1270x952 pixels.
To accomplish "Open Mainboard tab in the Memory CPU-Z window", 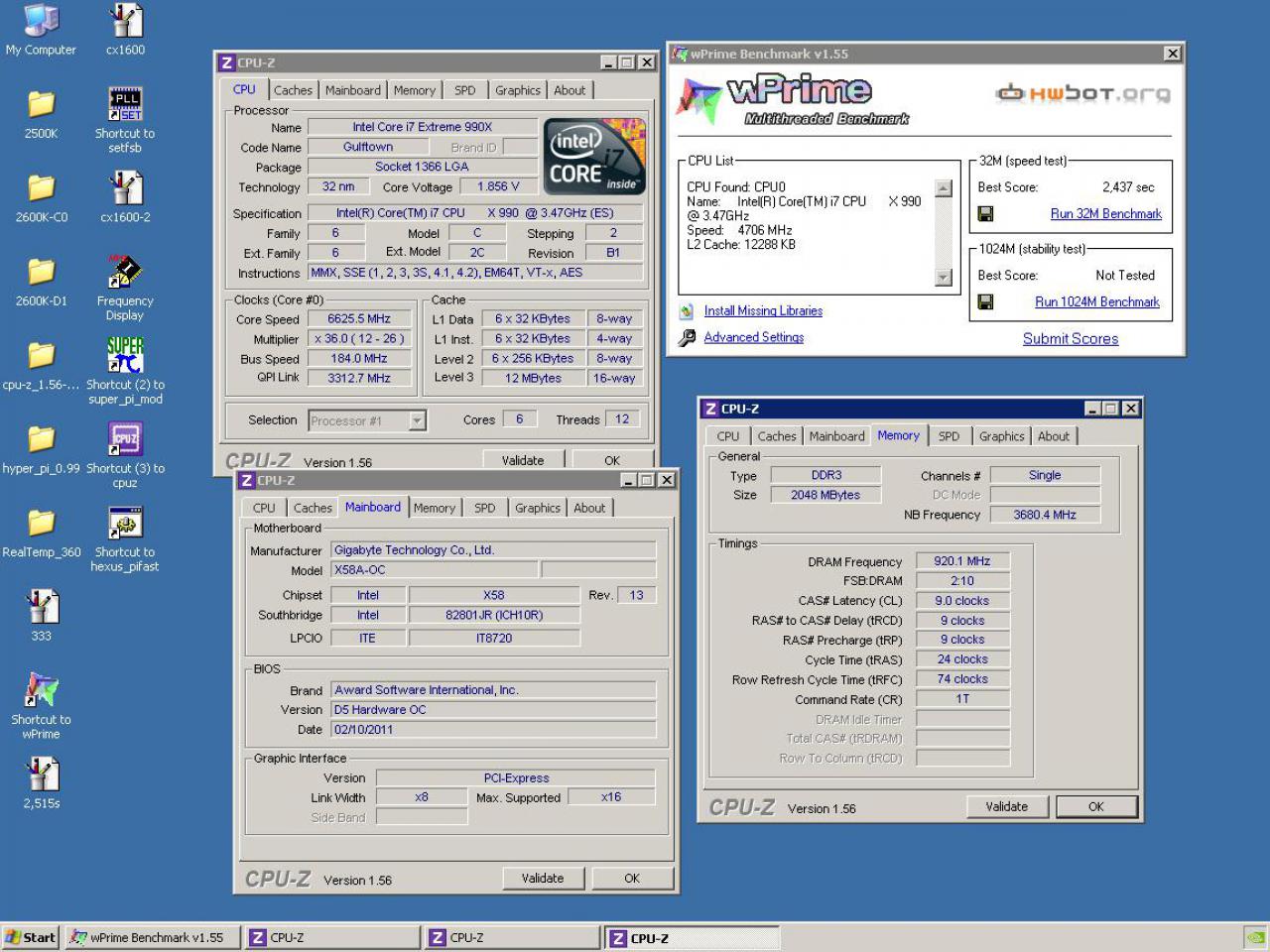I will (x=836, y=436).
